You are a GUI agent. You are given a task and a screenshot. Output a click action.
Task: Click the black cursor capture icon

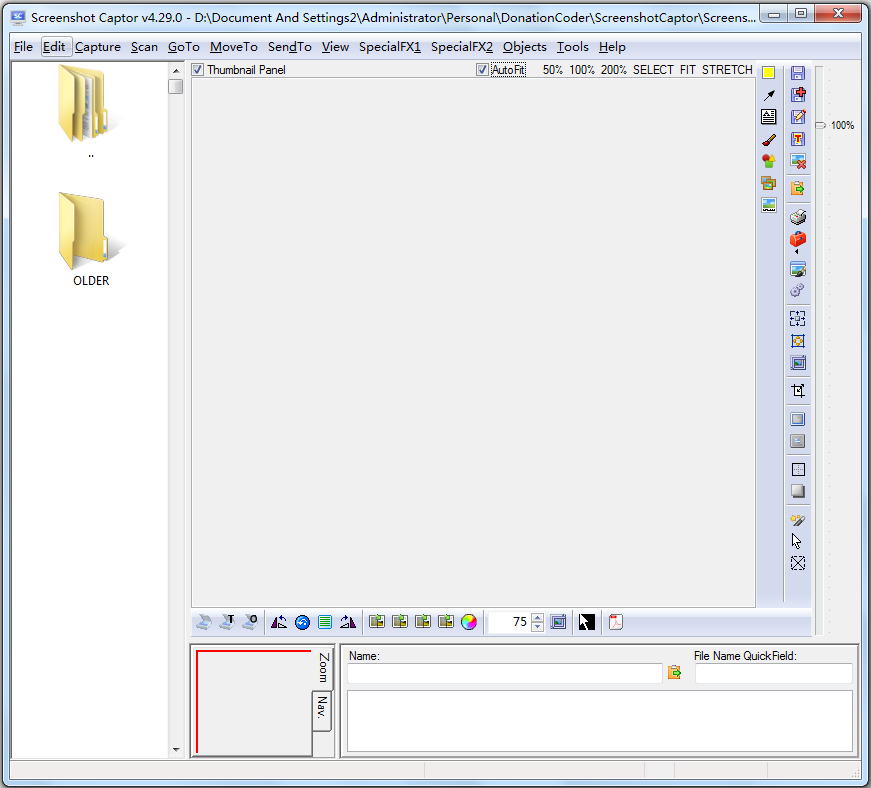tap(587, 622)
